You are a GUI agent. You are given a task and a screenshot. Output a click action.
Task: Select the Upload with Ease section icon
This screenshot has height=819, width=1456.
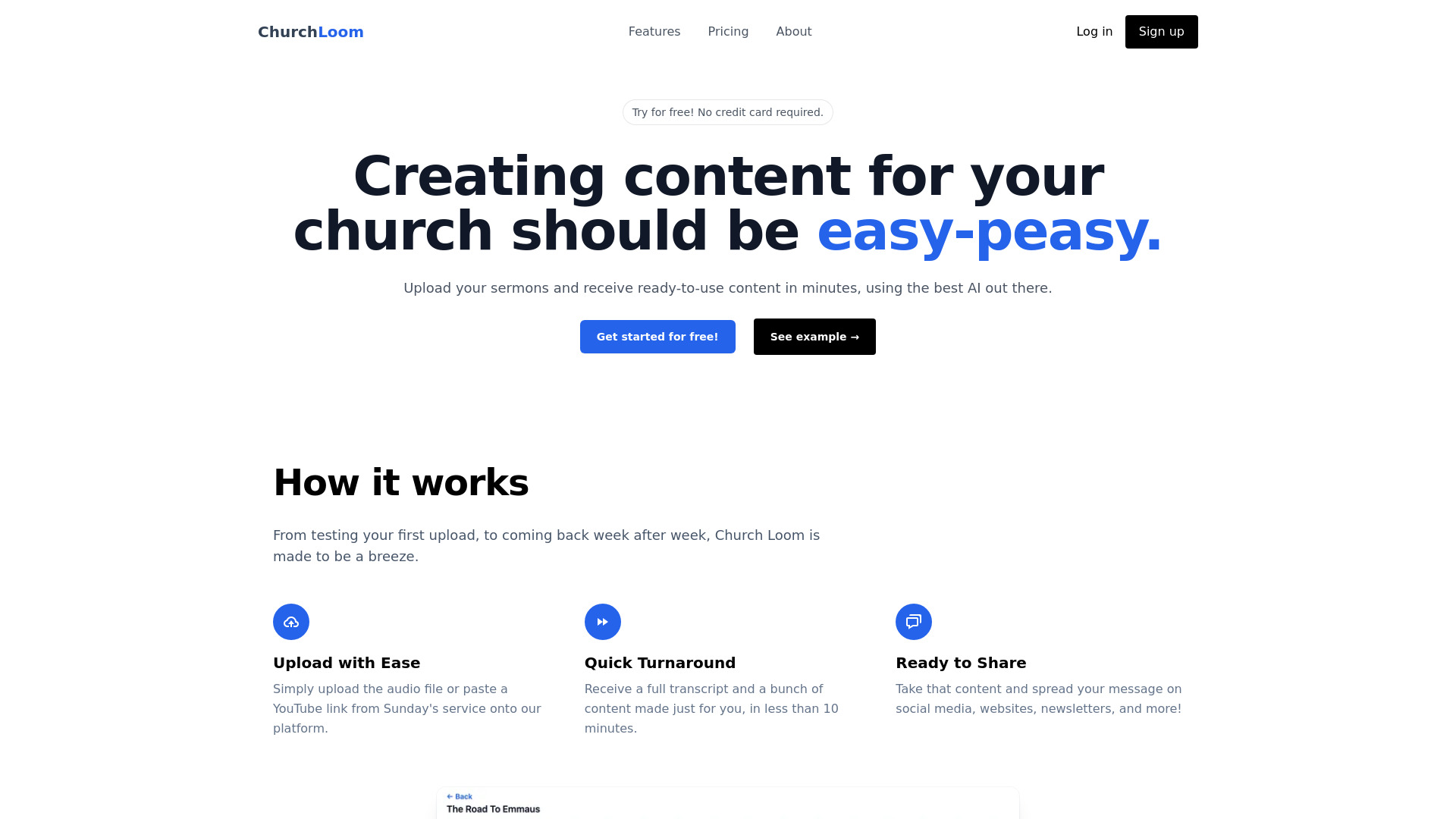[291, 622]
